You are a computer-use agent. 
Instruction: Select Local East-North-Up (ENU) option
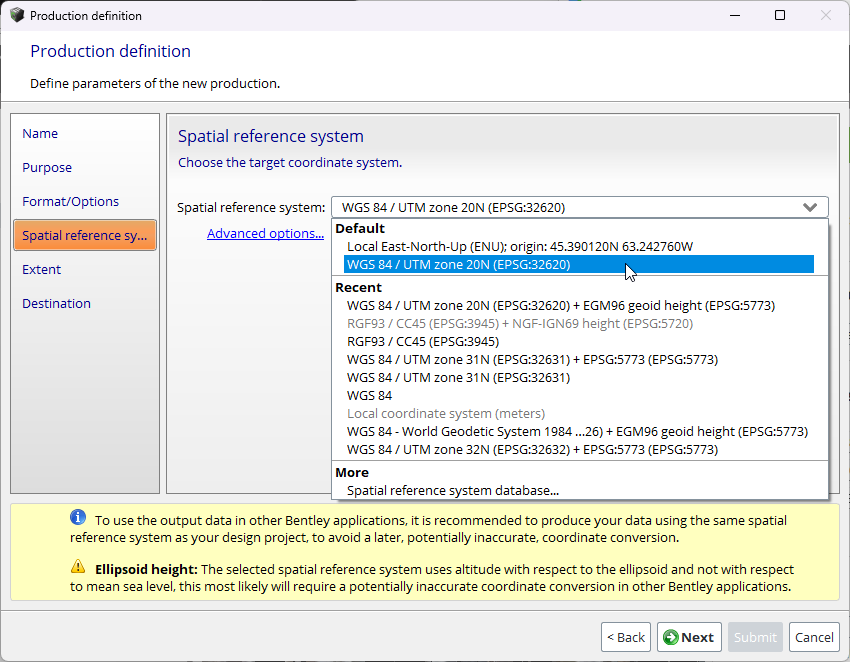coord(519,246)
